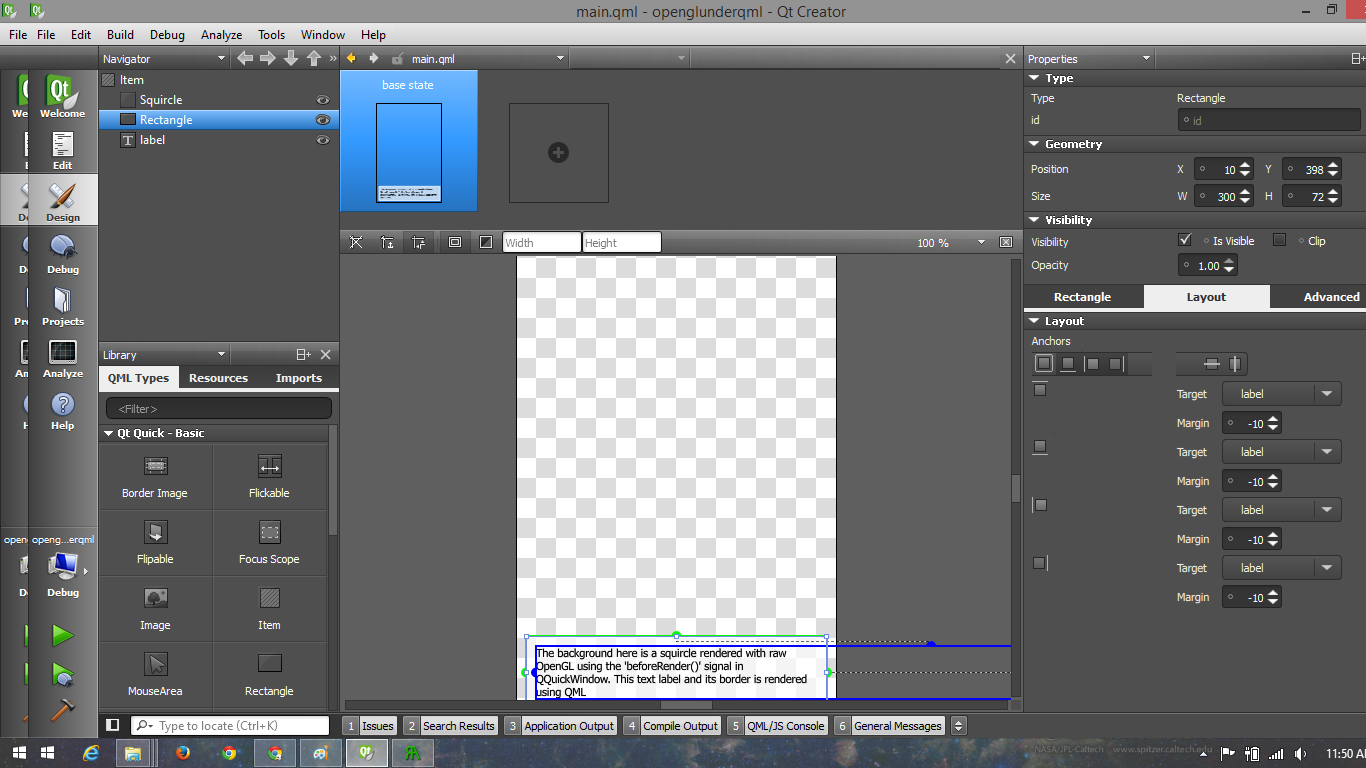Viewport: 1366px width, 768px height.
Task: Open the Edit mode in sidebar
Action: [x=62, y=149]
